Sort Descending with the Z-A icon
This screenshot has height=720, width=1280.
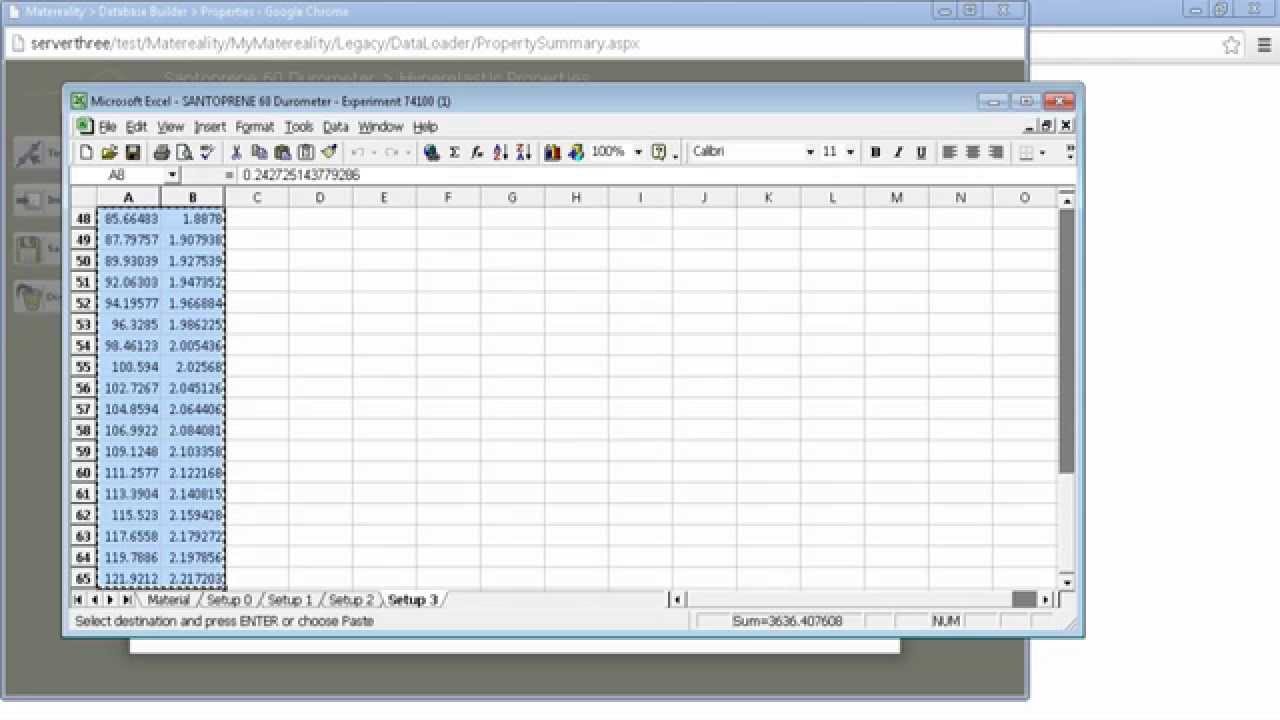pyautogui.click(x=523, y=152)
